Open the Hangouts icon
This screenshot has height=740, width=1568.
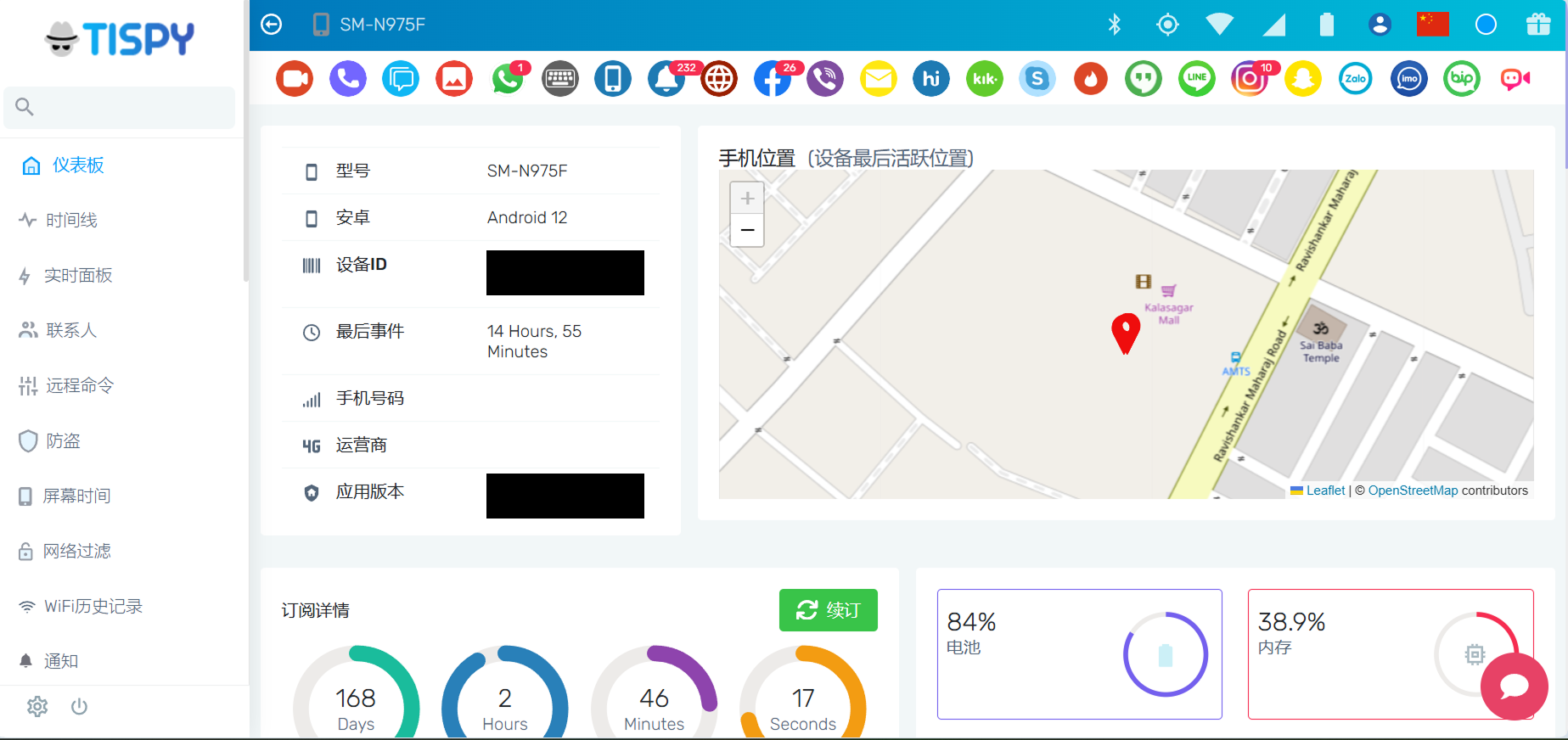pos(1144,79)
